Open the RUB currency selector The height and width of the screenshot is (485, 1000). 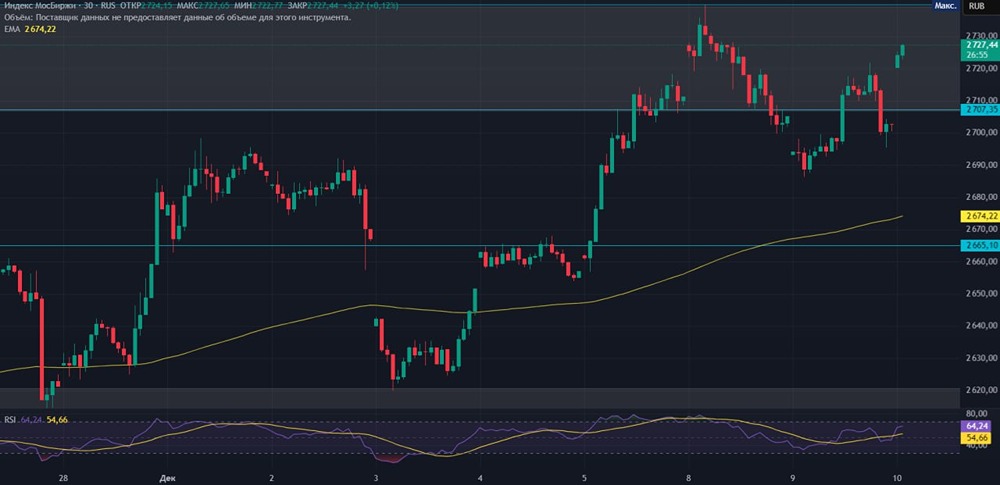[x=977, y=6]
